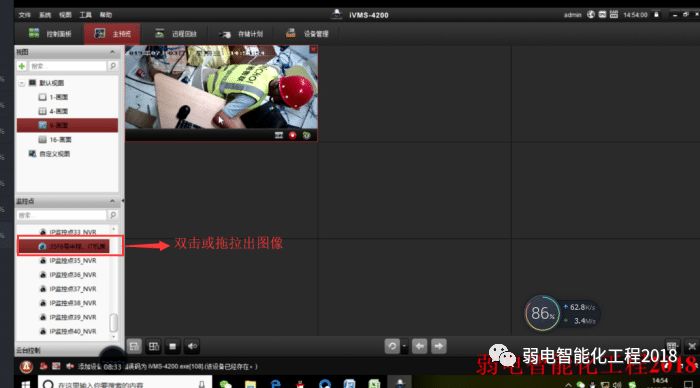The image size is (700, 388).
Task: Switch to the 主预览 tab
Action: [x=112, y=33]
